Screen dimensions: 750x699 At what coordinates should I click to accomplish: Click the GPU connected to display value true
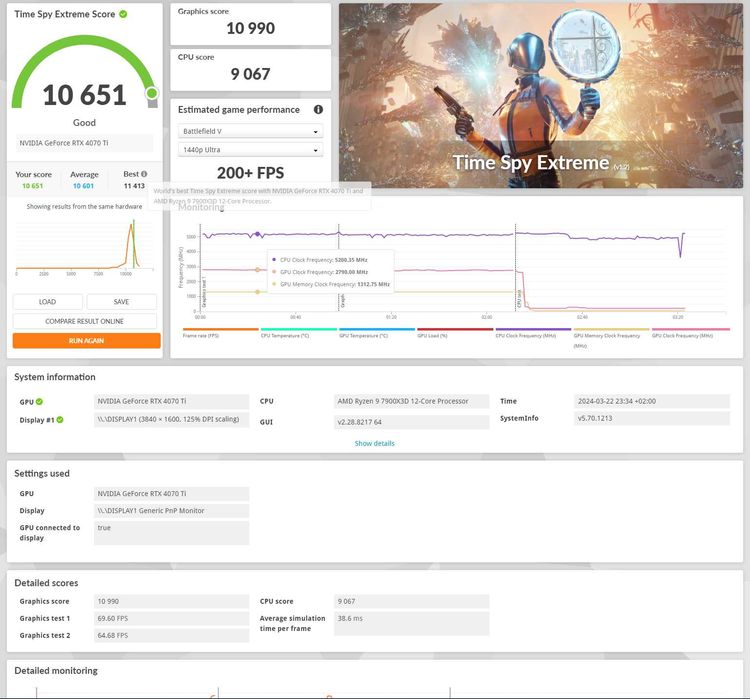(172, 533)
